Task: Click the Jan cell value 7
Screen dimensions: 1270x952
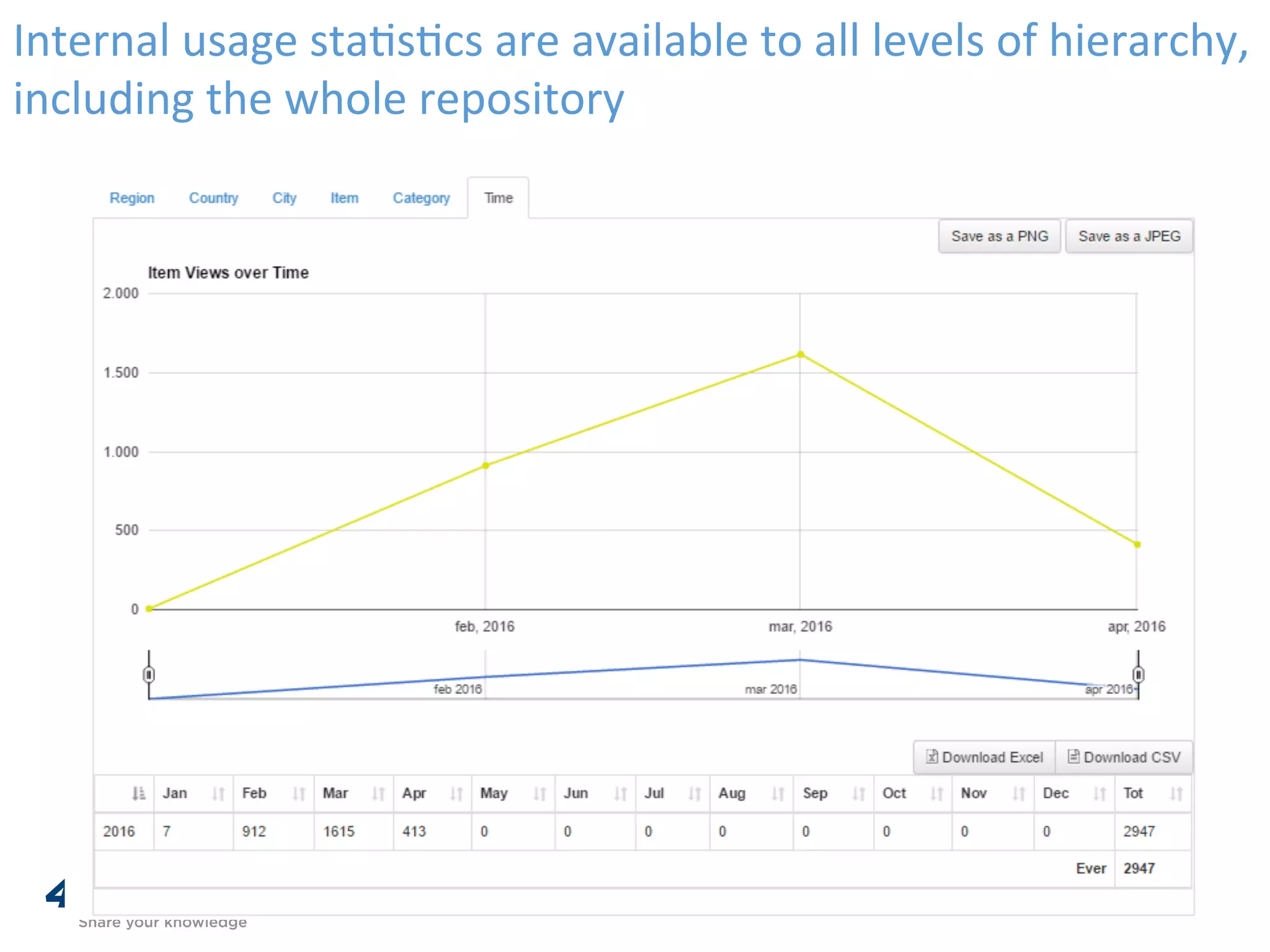Action: tap(166, 832)
